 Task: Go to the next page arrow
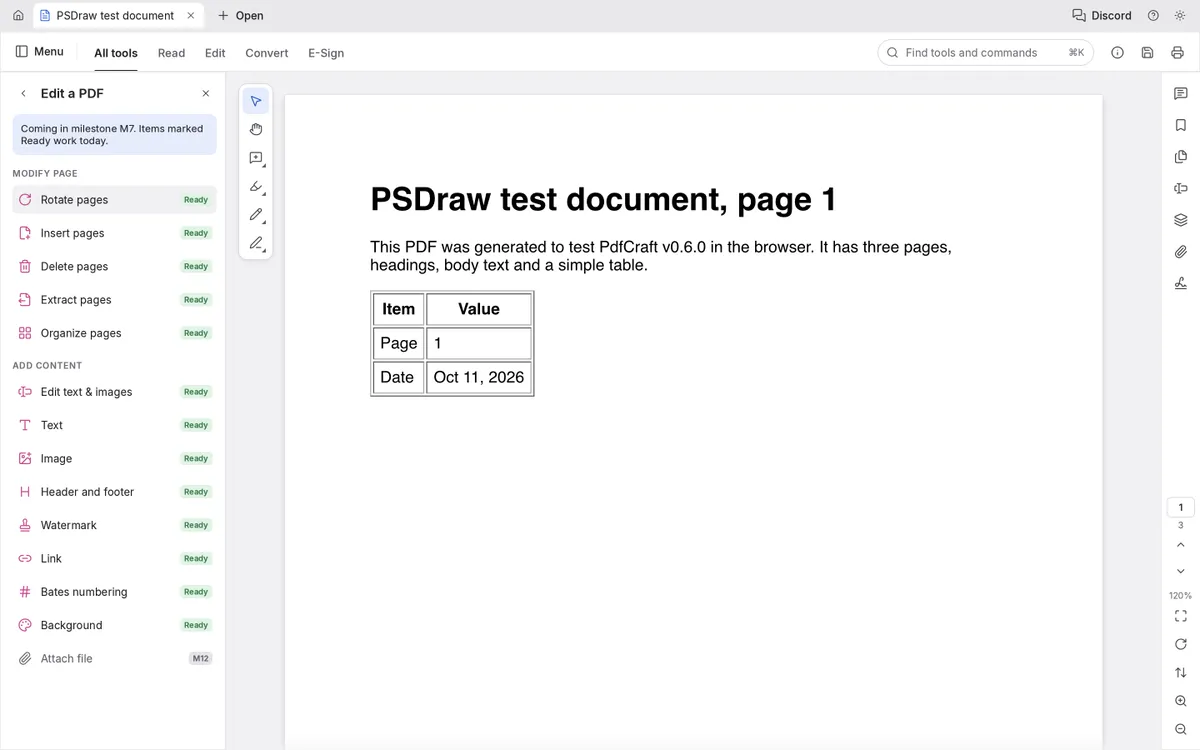pos(1181,571)
